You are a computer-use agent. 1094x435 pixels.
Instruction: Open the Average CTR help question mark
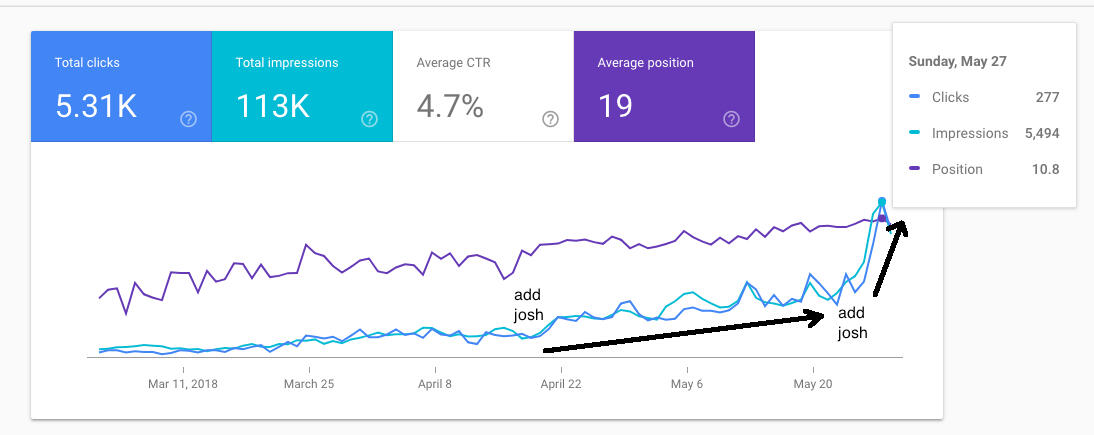pyautogui.click(x=550, y=119)
